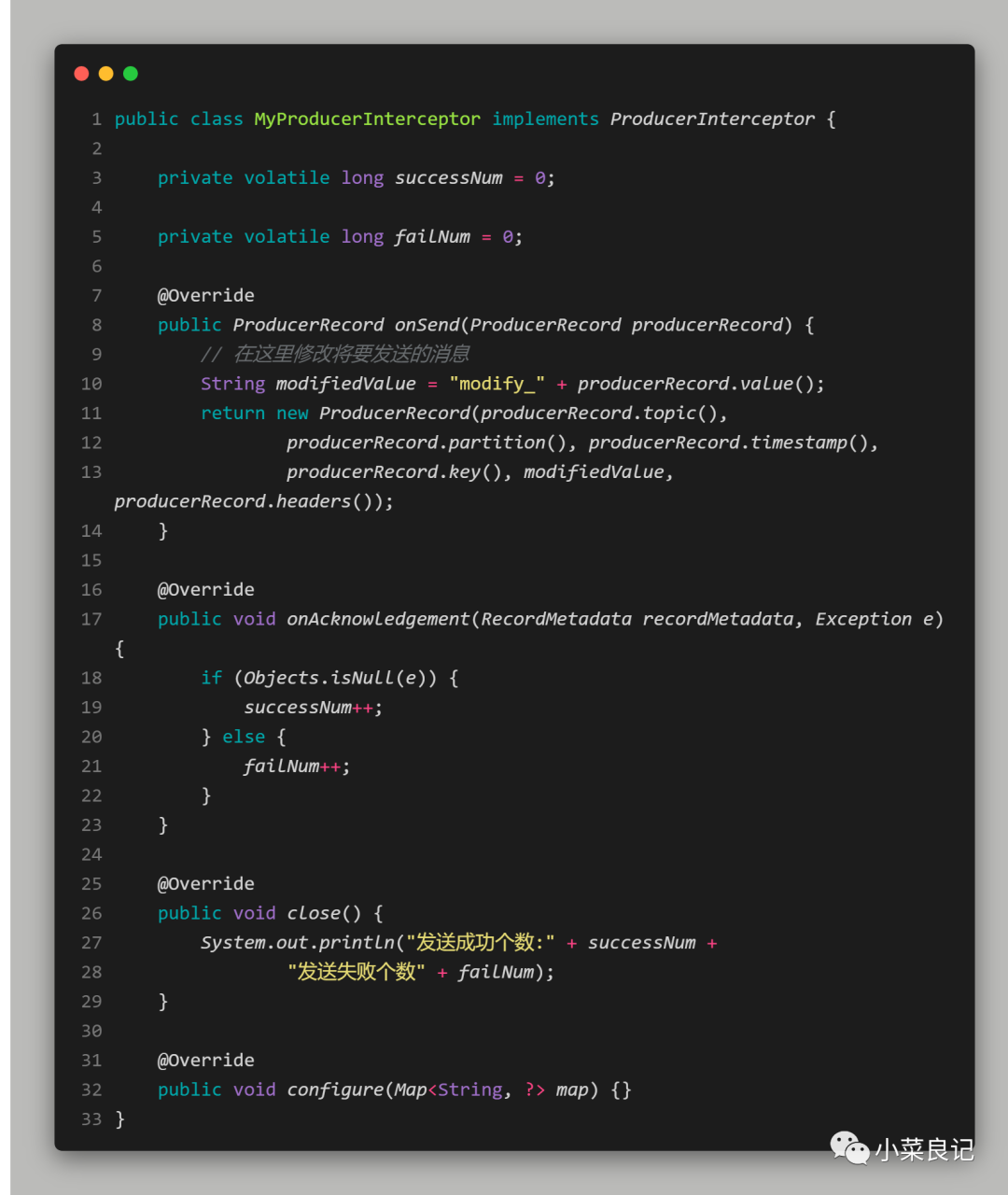
Task: Click the green maximize dot
Action: 131,74
